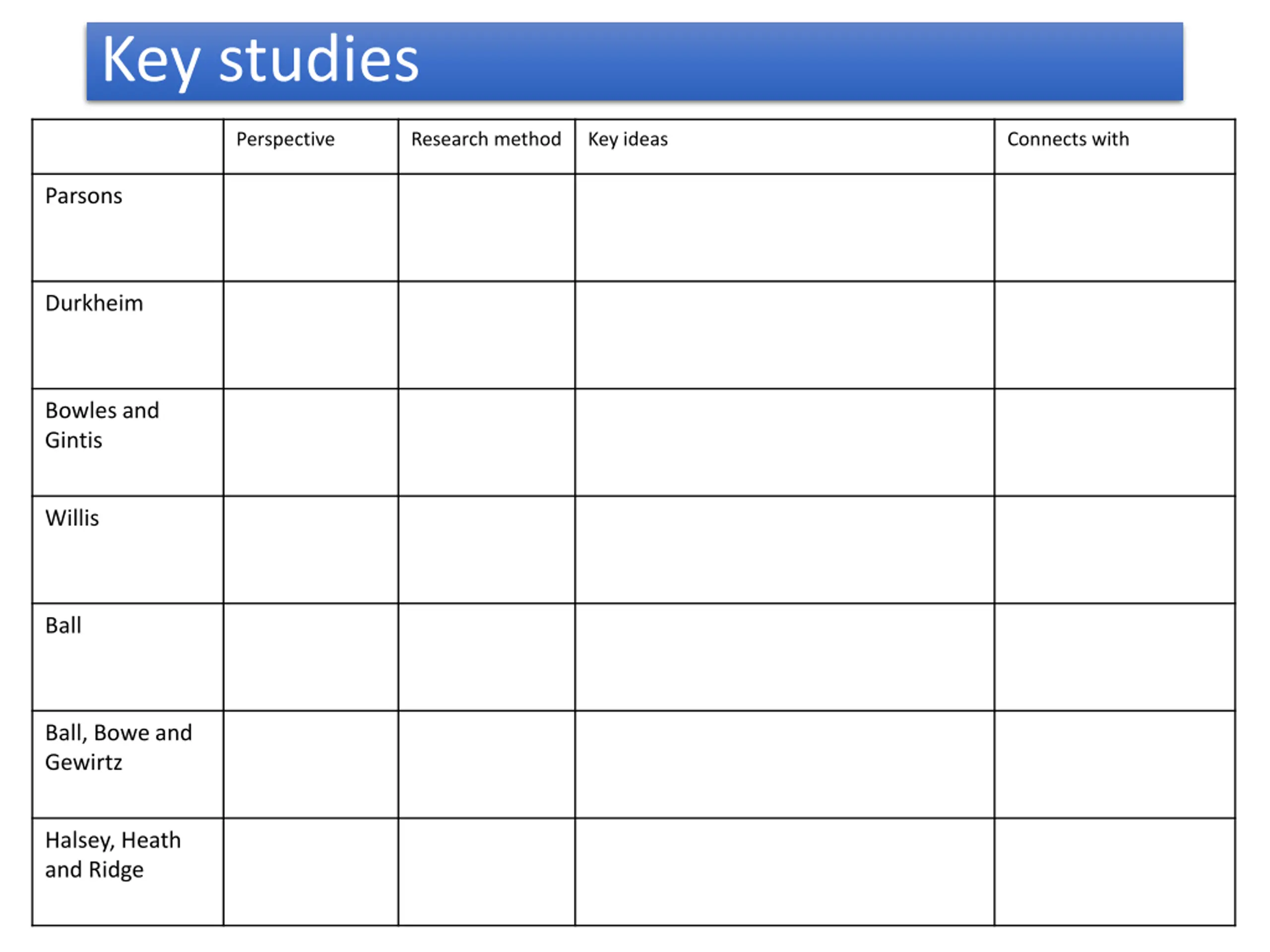
Task: Click the Key ideas column header
Action: [x=628, y=139]
